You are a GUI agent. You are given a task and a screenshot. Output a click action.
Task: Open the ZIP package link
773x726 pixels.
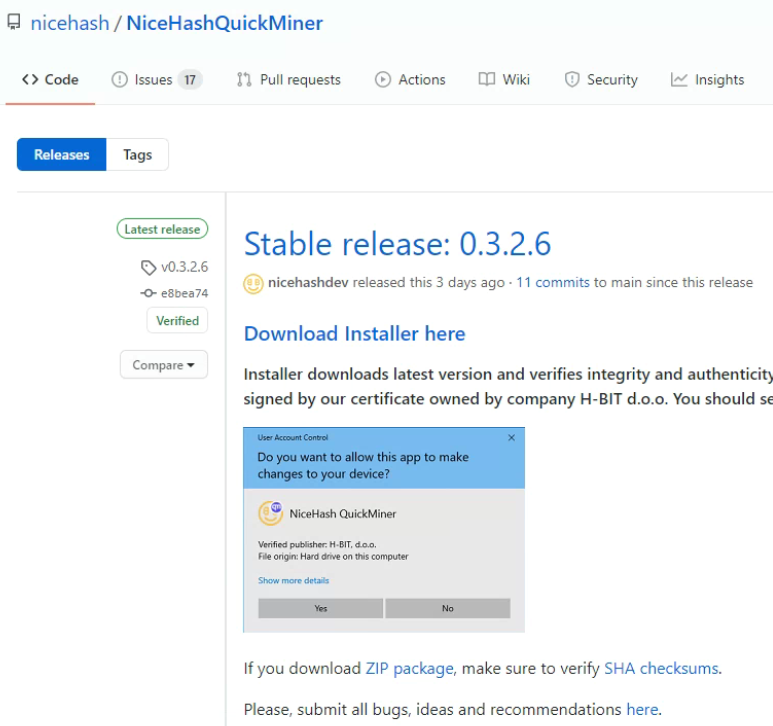(x=409, y=668)
